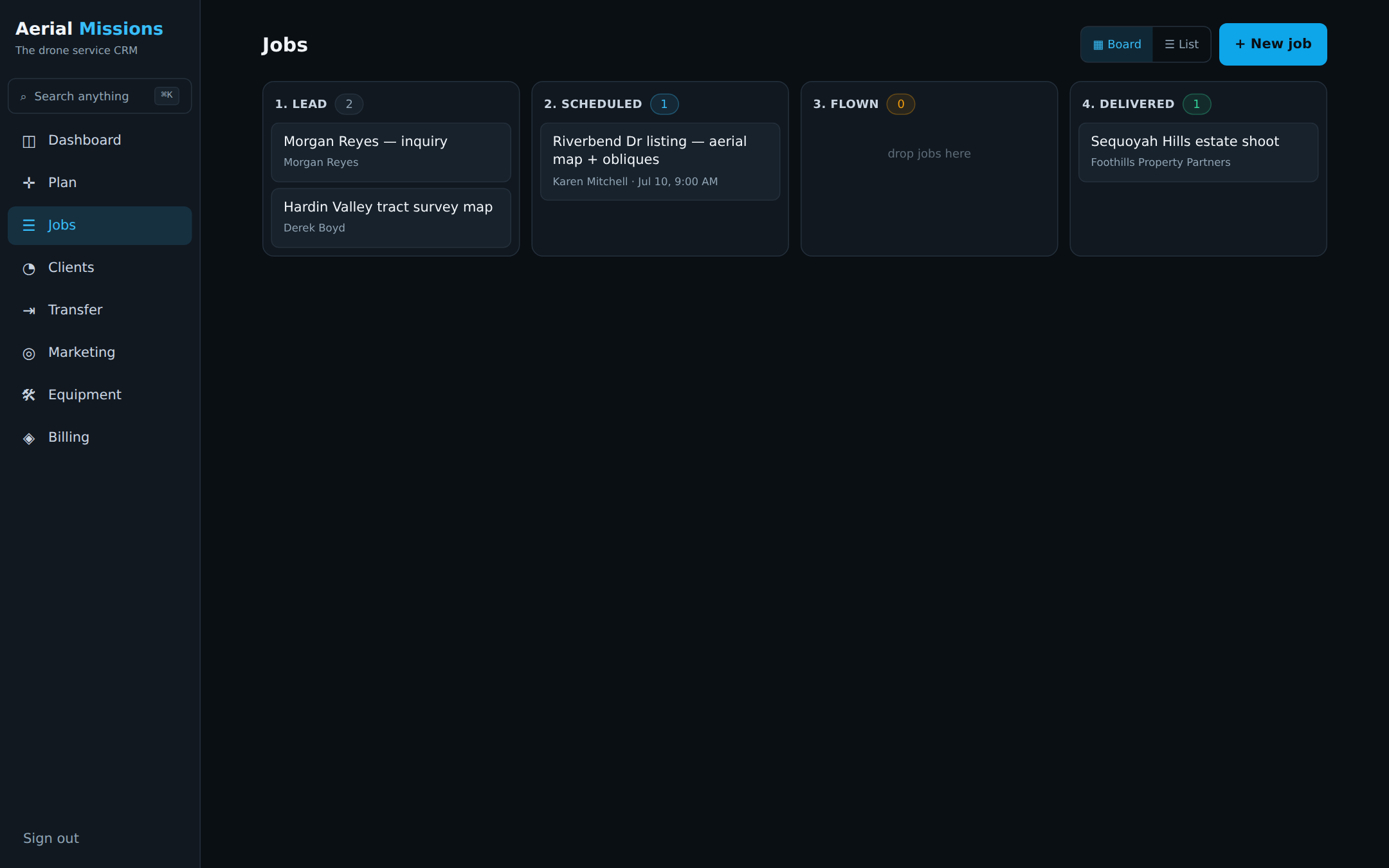This screenshot has height=868, width=1389.
Task: Click the Aerial Missions logo title
Action: (x=89, y=29)
